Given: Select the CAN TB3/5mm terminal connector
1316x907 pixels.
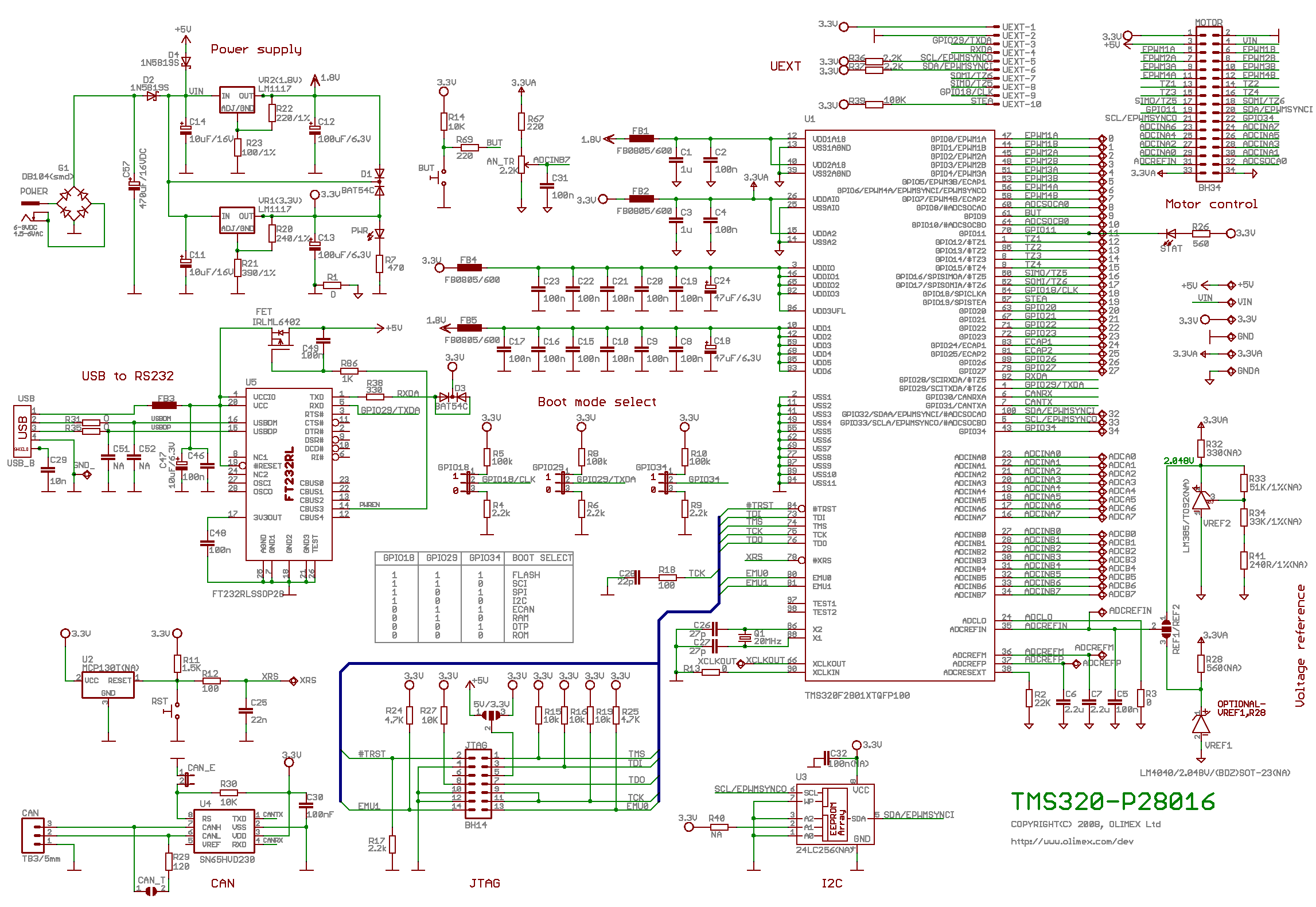Looking at the screenshot, I should click(33, 835).
